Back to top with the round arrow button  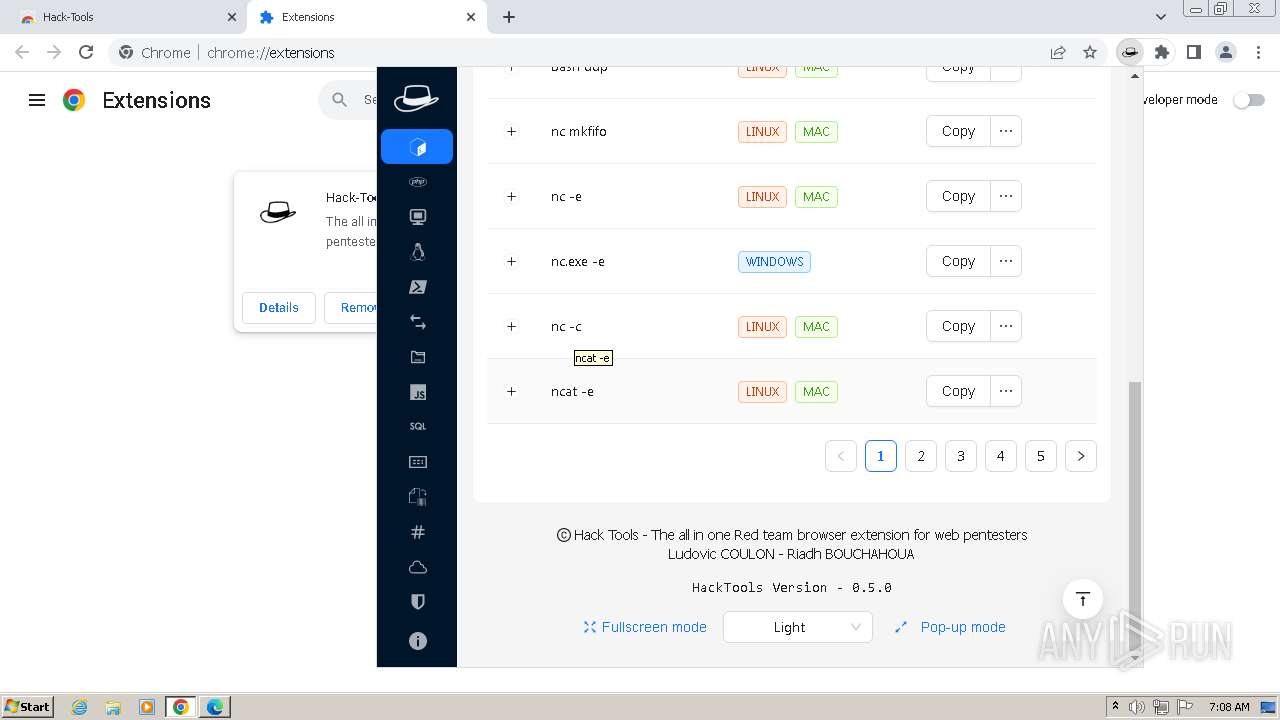pos(1082,599)
